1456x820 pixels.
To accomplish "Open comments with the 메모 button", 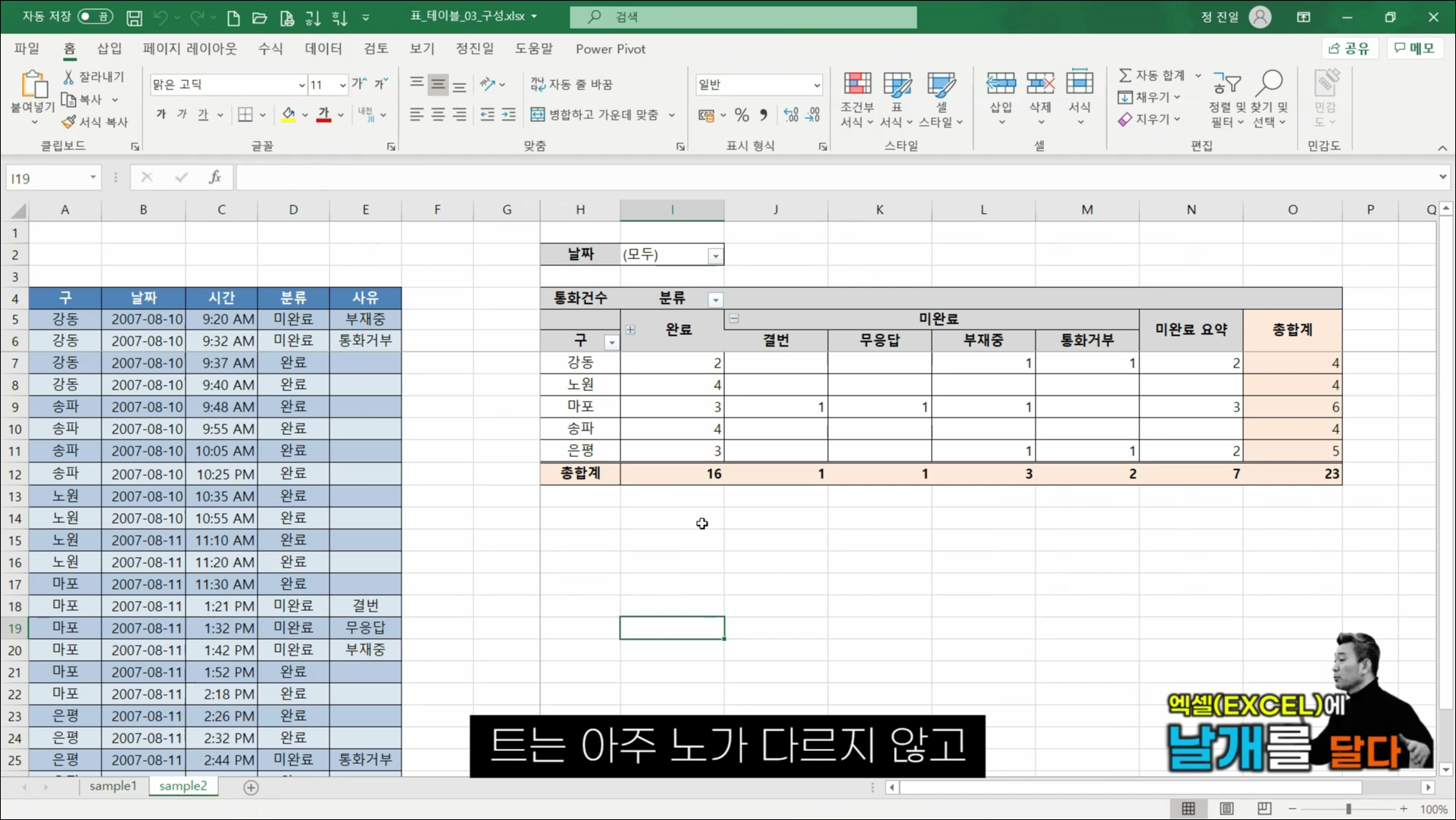I will point(1414,48).
